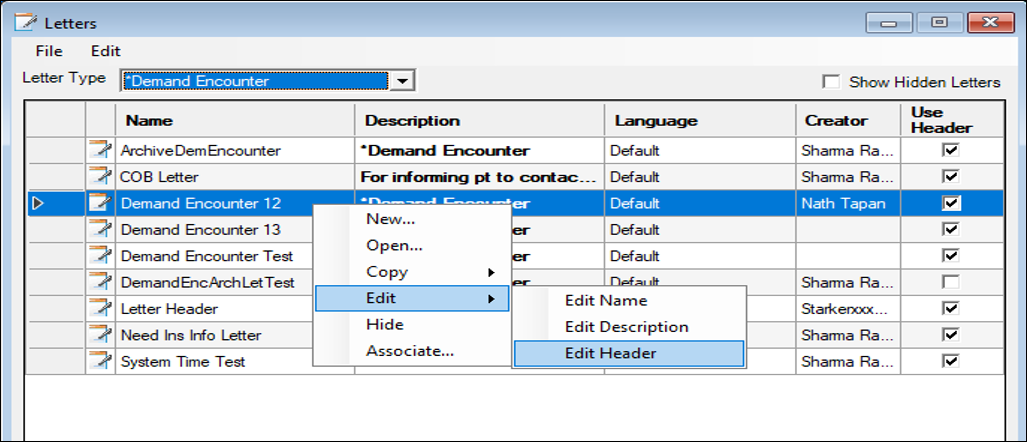
Task: Click the letter icon beside Demand Encounter 13
Action: (100, 230)
